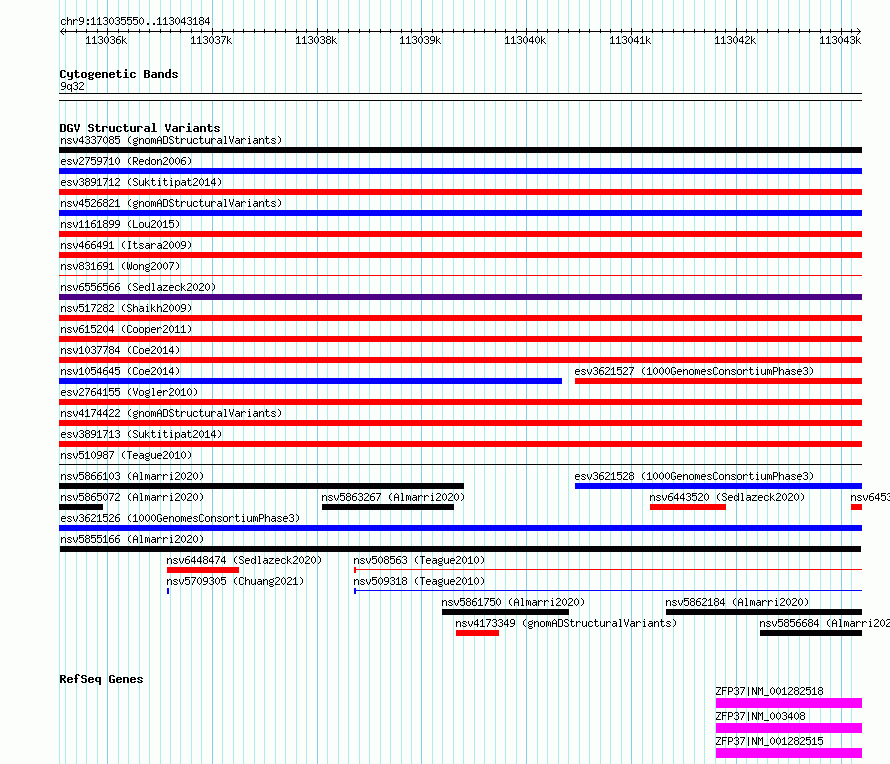Click the nsv831691 (Wong2007) label
This screenshot has width=890, height=764.
tap(120, 266)
